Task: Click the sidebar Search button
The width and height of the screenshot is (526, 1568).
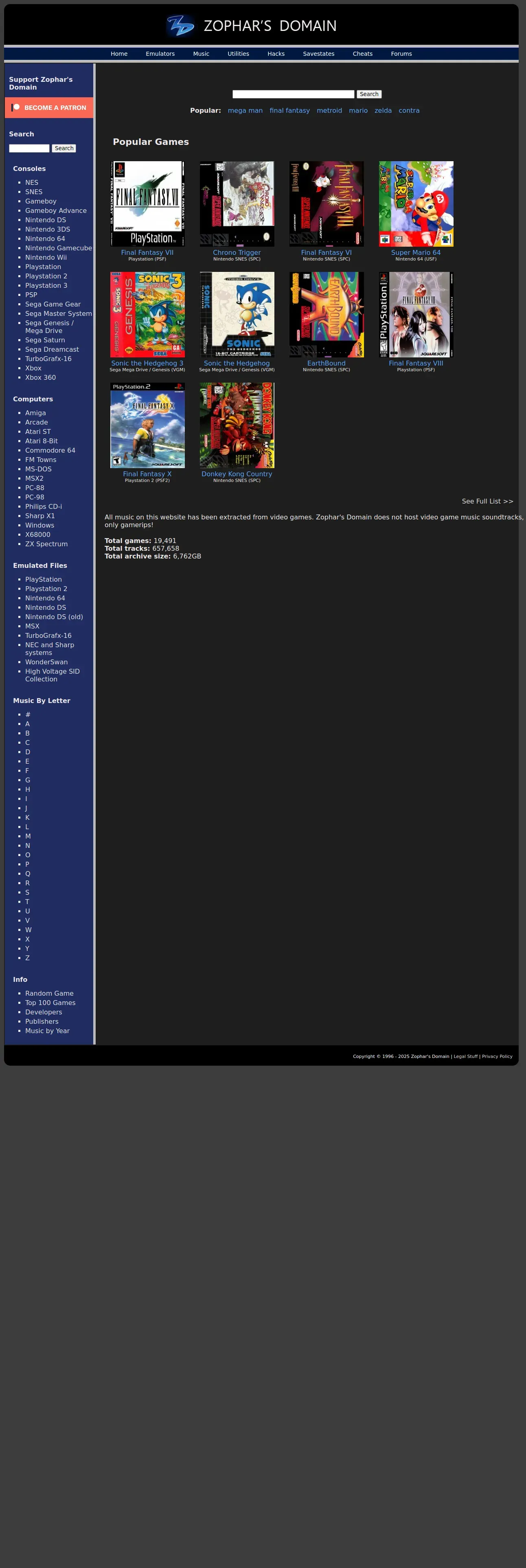Action: 64,149
